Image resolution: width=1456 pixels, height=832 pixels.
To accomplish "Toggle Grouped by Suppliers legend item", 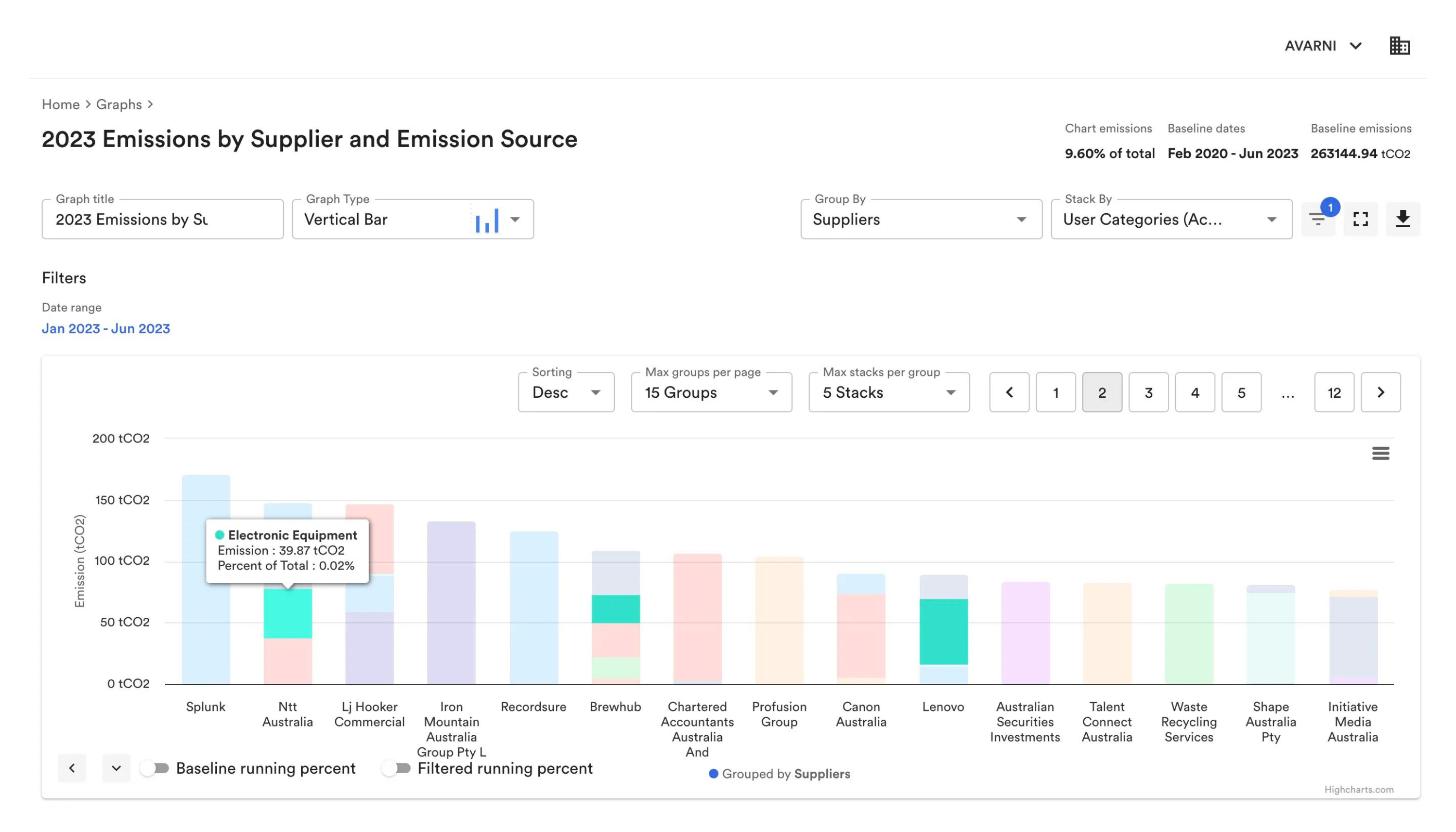I will point(779,774).
